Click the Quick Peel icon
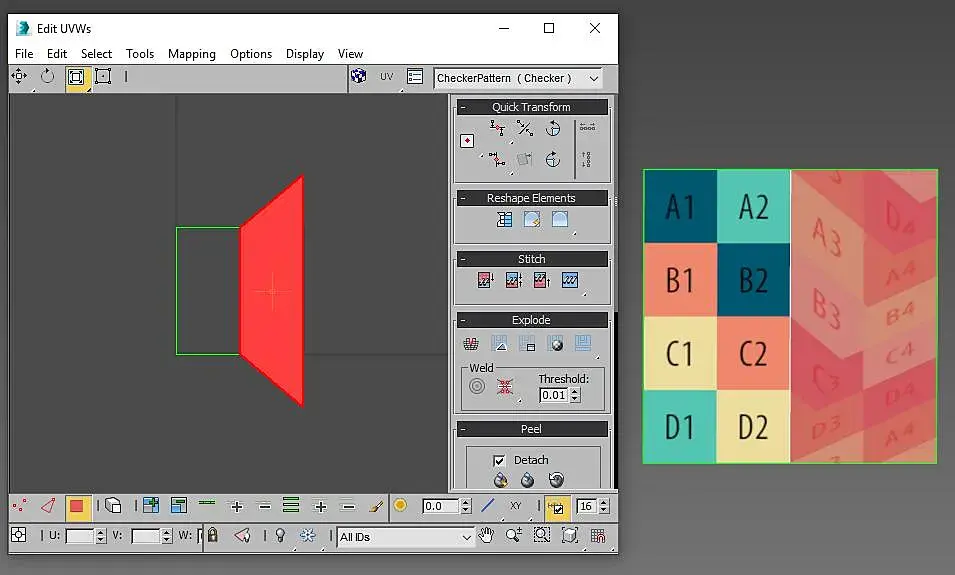The image size is (955, 575). [x=501, y=480]
